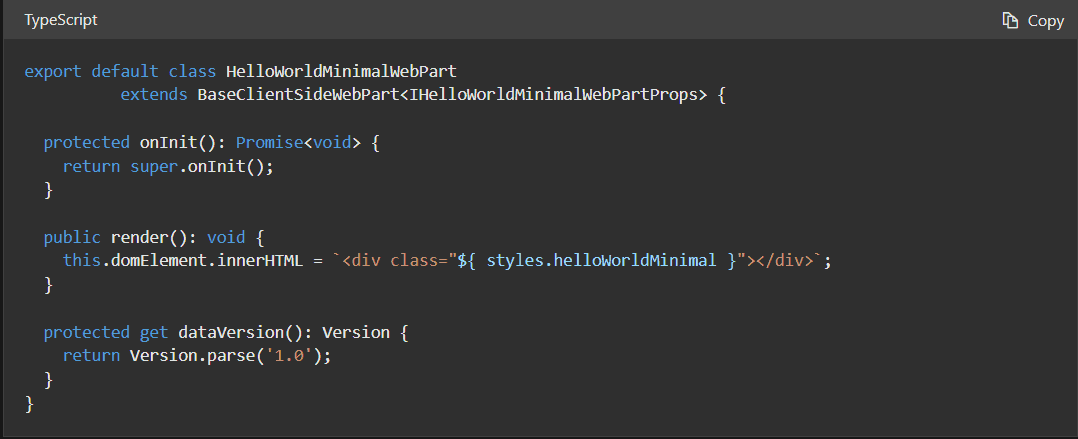Click styles.helloWorldMinimal in the template string

pos(602,261)
